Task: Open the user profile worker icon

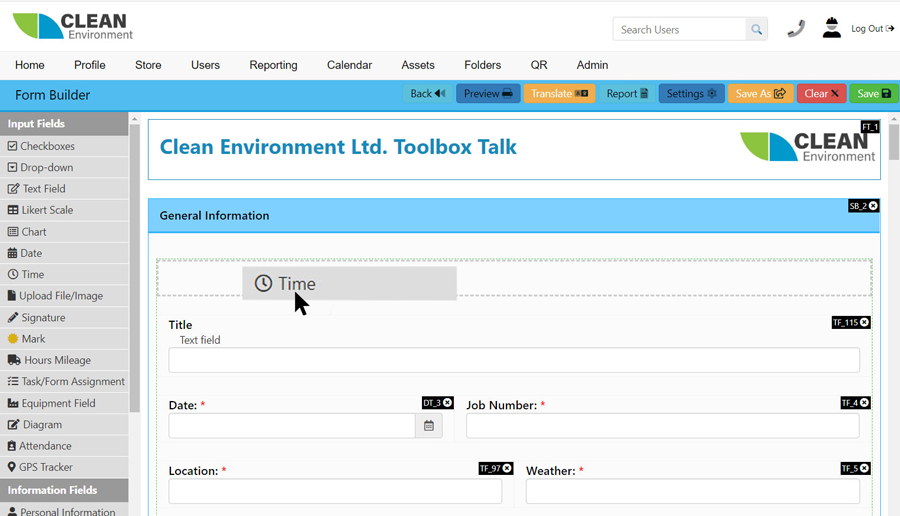Action: click(x=831, y=28)
